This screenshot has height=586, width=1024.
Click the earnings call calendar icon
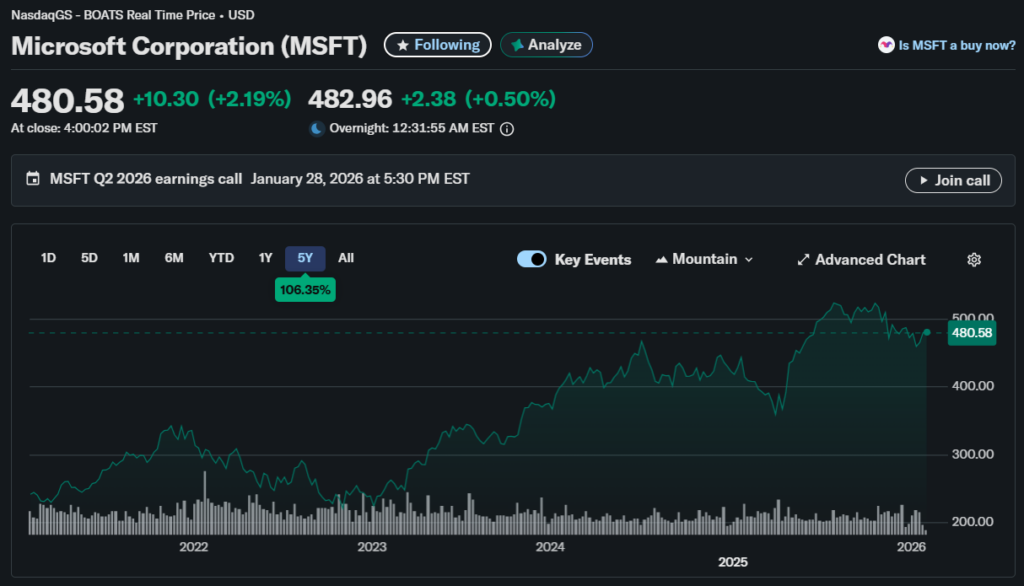(33, 179)
